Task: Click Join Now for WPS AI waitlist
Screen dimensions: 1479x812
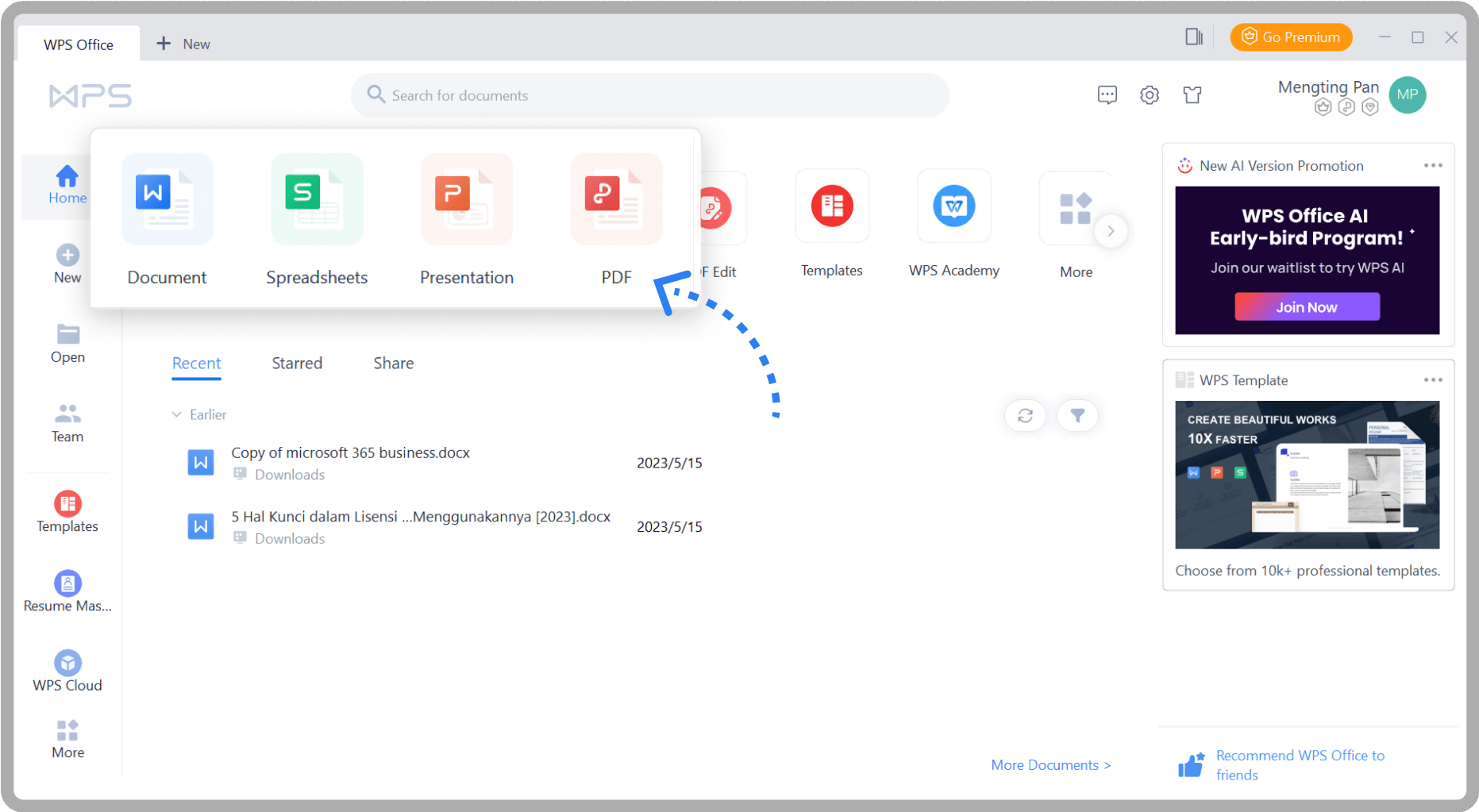Action: click(1307, 306)
